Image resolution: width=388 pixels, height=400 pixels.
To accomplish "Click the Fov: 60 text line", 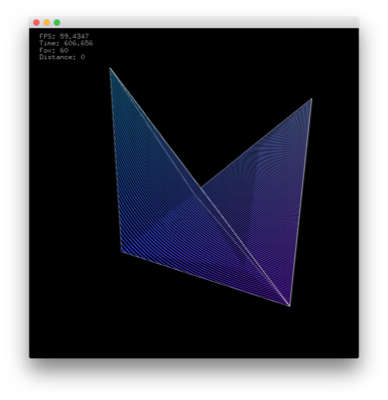I will coord(54,50).
